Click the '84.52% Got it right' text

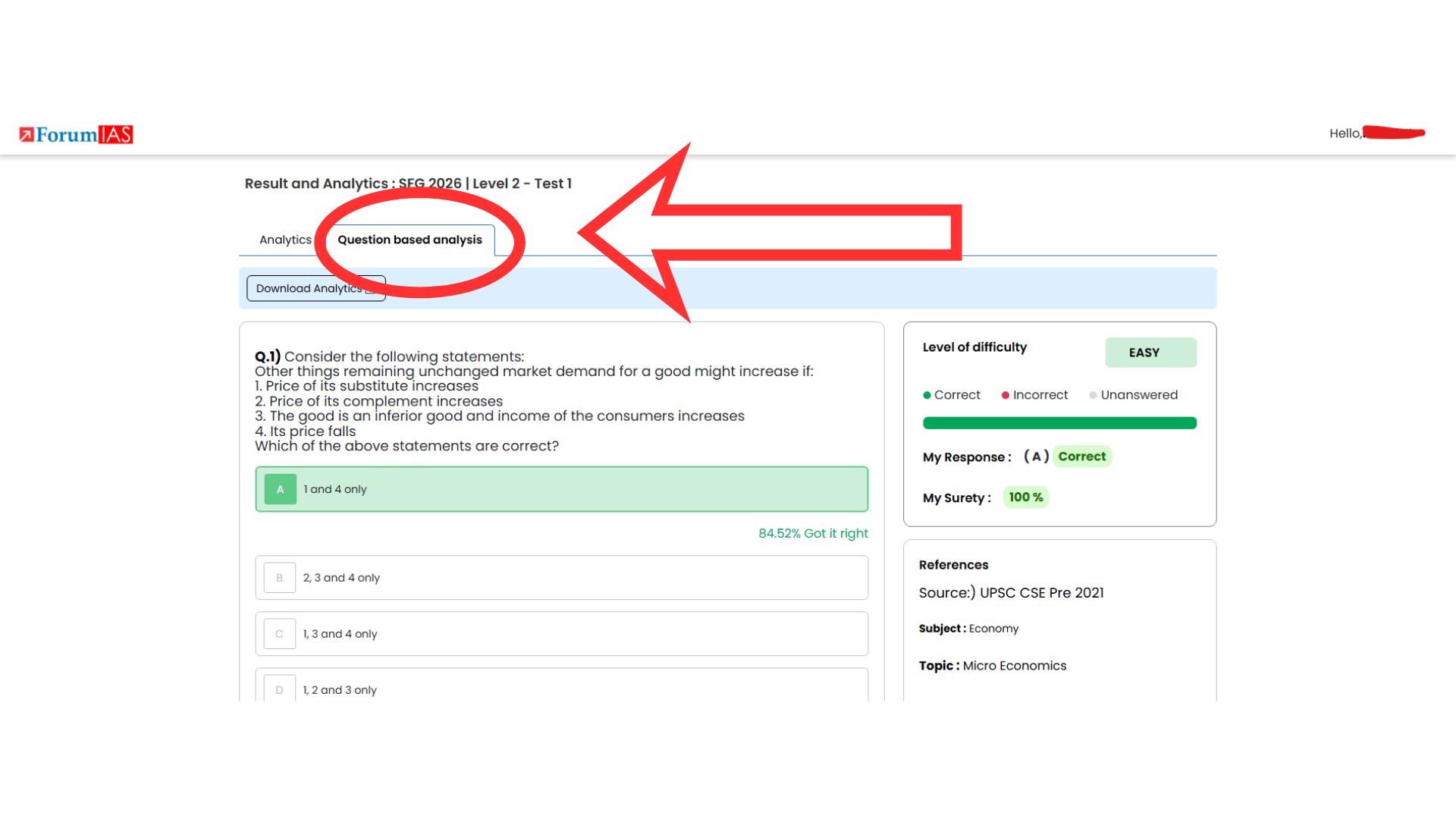[x=813, y=534]
